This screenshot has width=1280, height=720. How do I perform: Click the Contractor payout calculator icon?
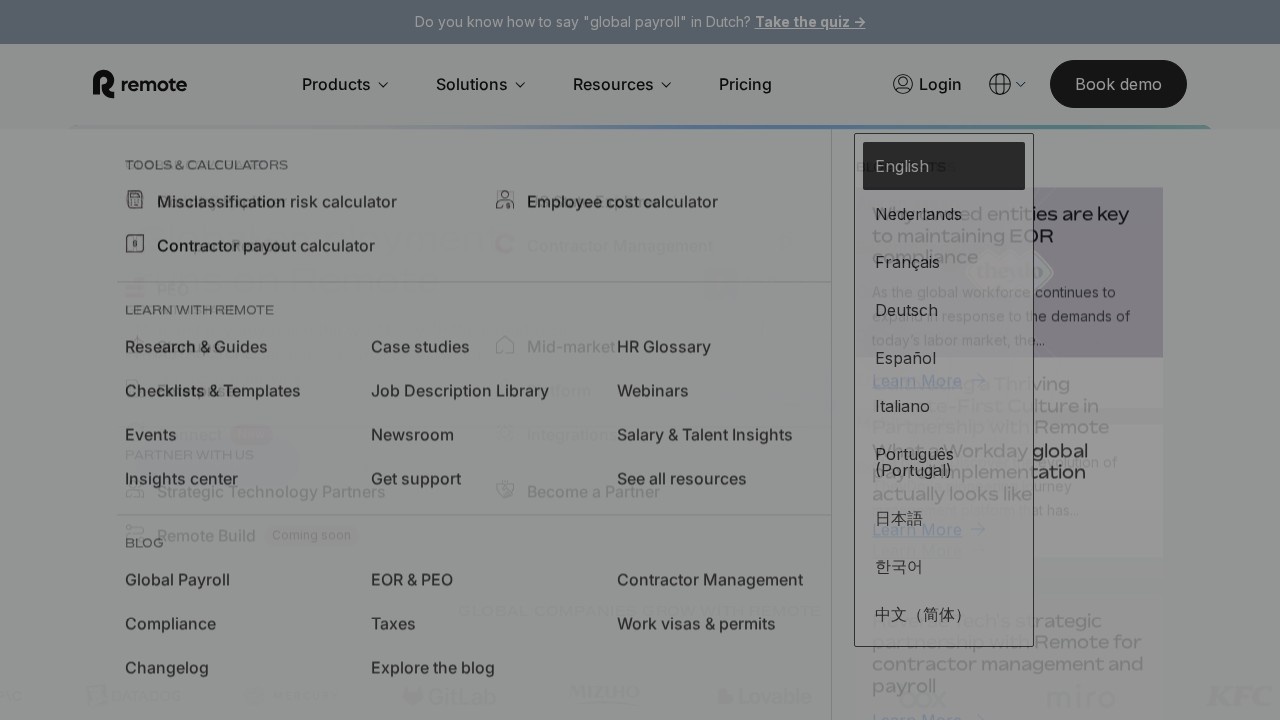pos(135,244)
